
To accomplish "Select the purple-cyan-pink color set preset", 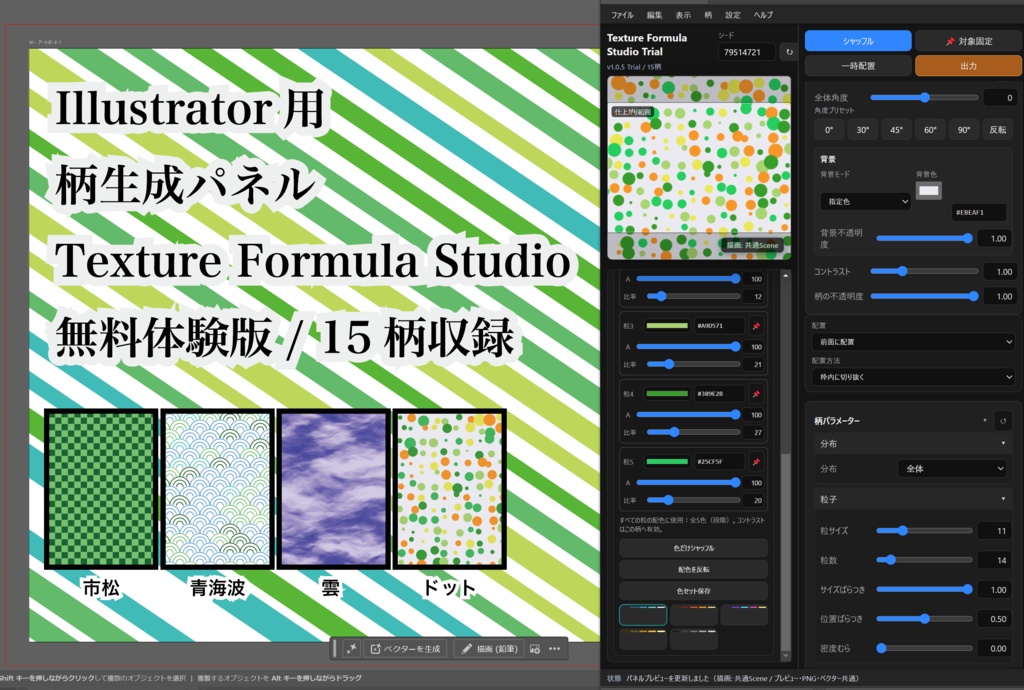I will (744, 615).
